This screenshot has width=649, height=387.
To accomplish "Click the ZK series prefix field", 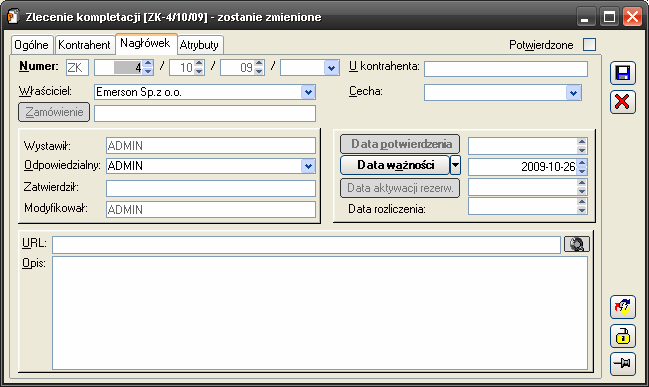I will pyautogui.click(x=77, y=68).
